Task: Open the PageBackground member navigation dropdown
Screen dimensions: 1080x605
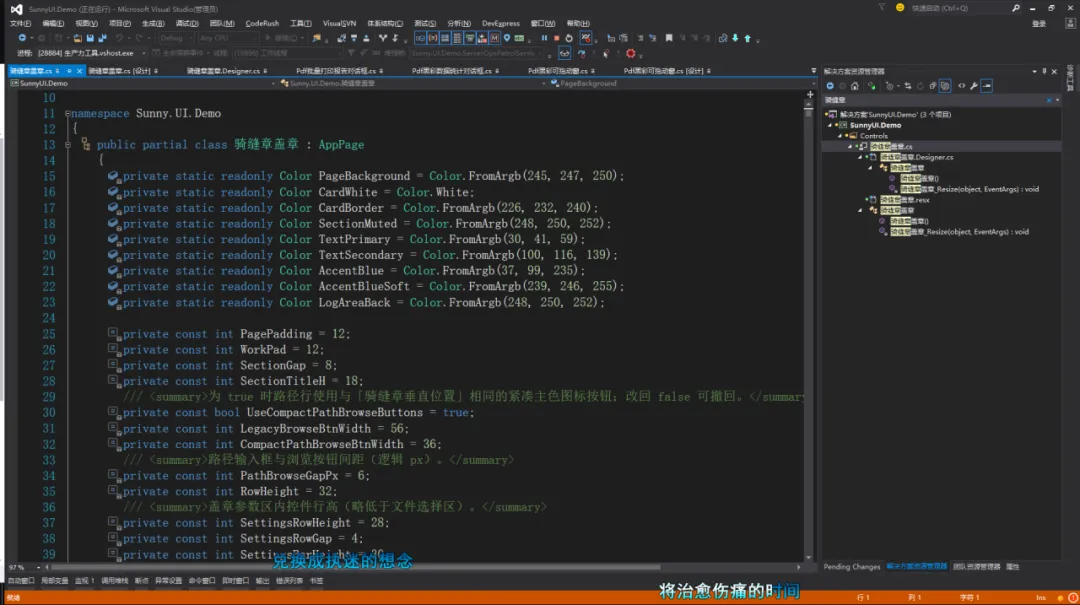Action: click(682, 83)
